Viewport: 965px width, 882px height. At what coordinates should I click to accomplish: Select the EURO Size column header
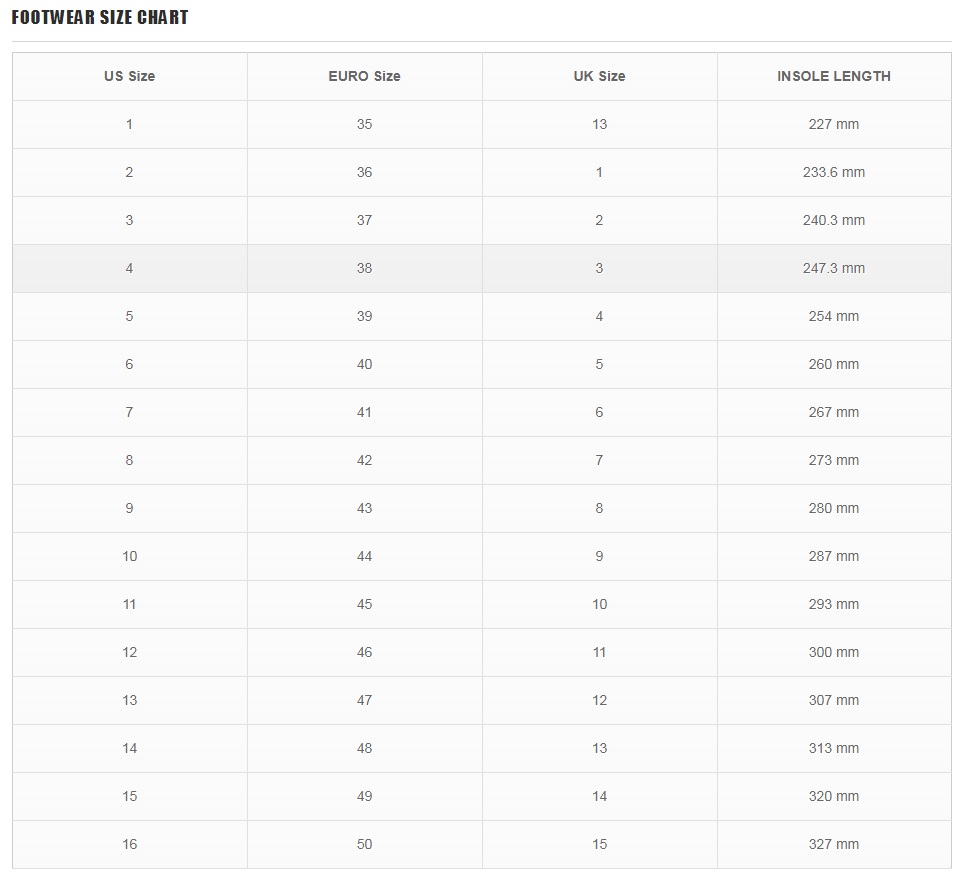(x=365, y=76)
